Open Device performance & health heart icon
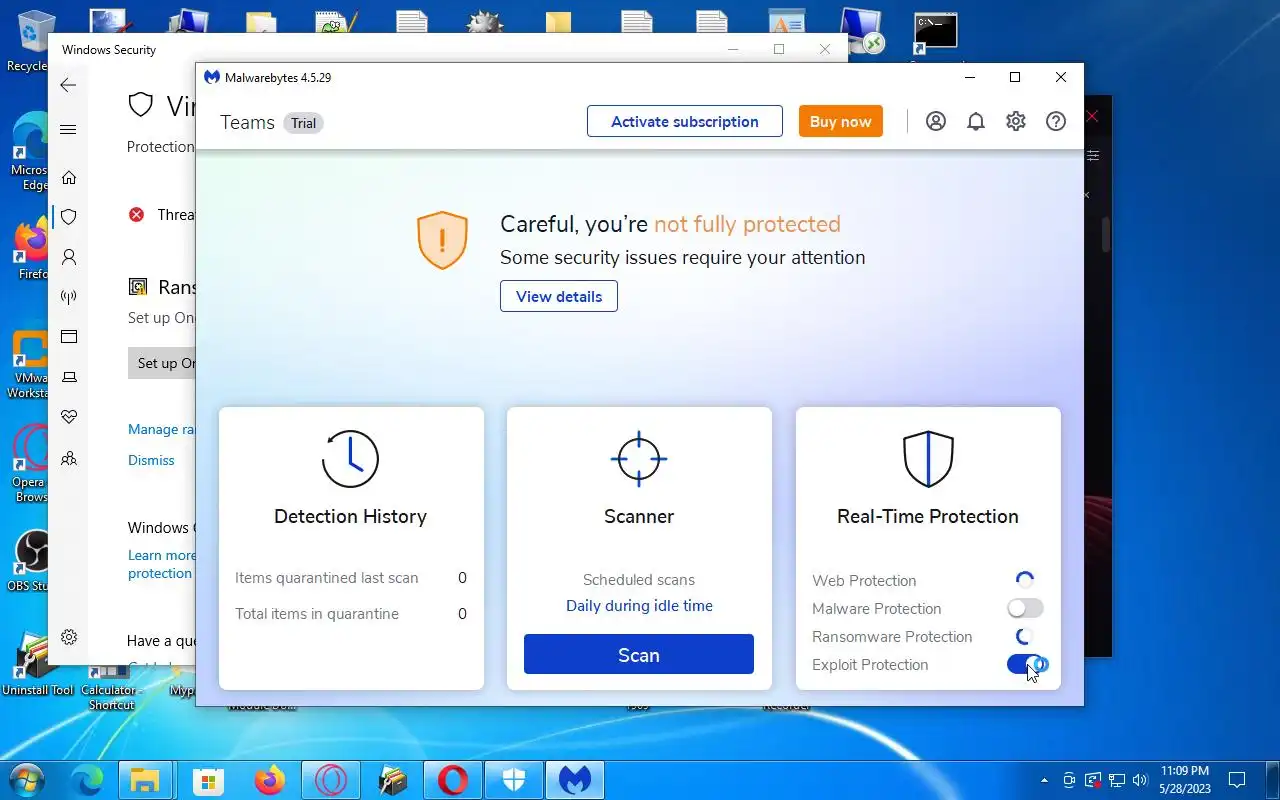The height and width of the screenshot is (800, 1280). [69, 417]
